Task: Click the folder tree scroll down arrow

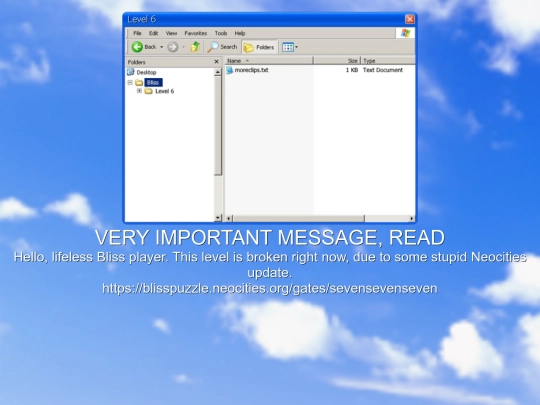Action: [x=218, y=218]
